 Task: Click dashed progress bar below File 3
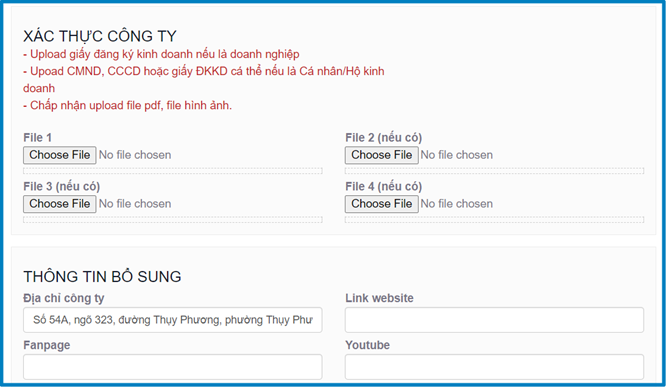(172, 220)
